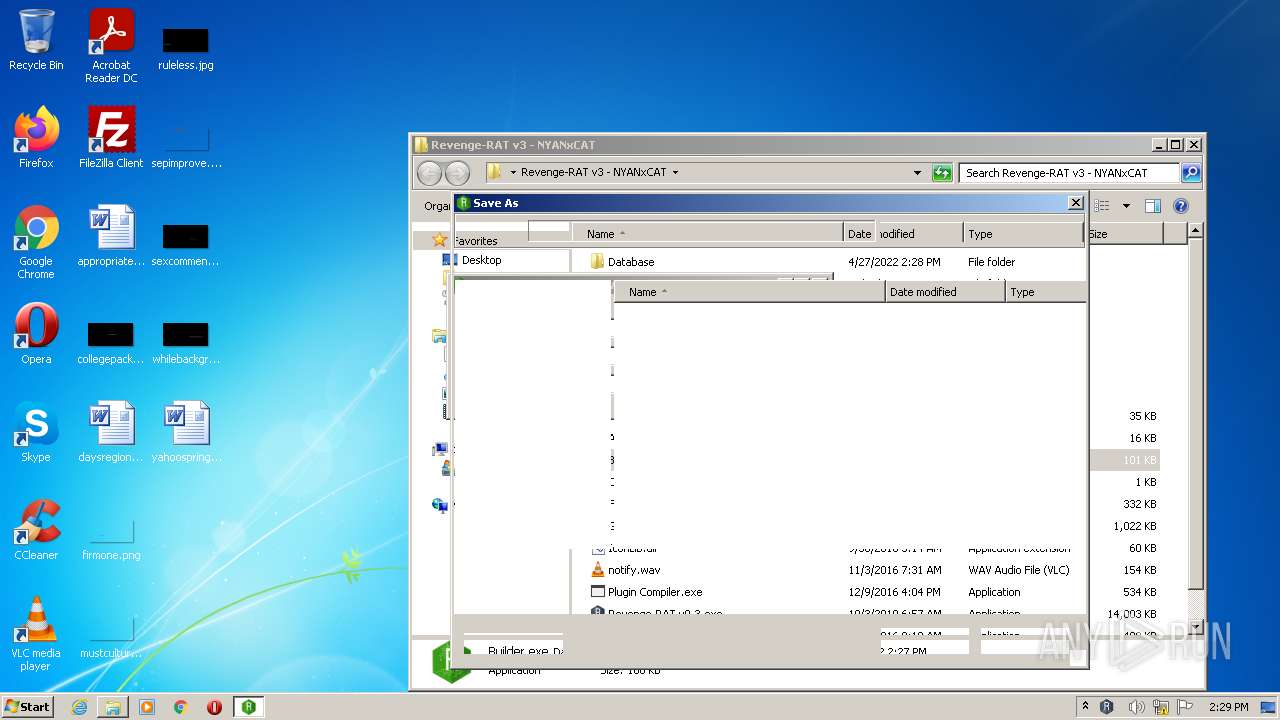The image size is (1280, 720).
Task: Select the sexcommen desktop file
Action: [x=186, y=245]
